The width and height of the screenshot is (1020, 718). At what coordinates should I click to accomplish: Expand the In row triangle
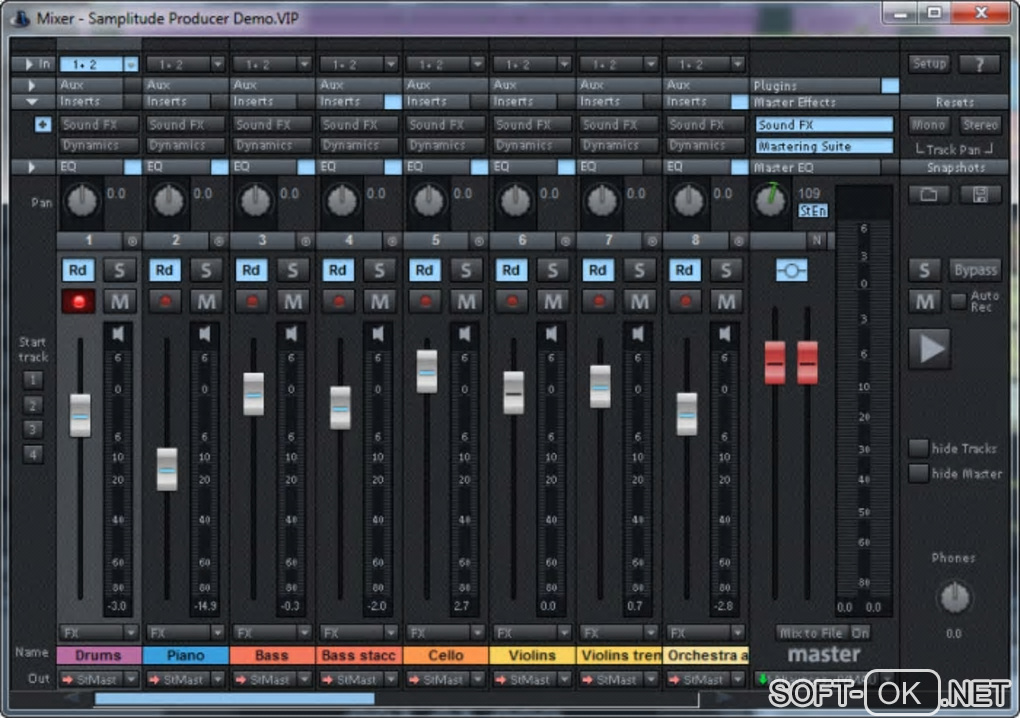29,64
